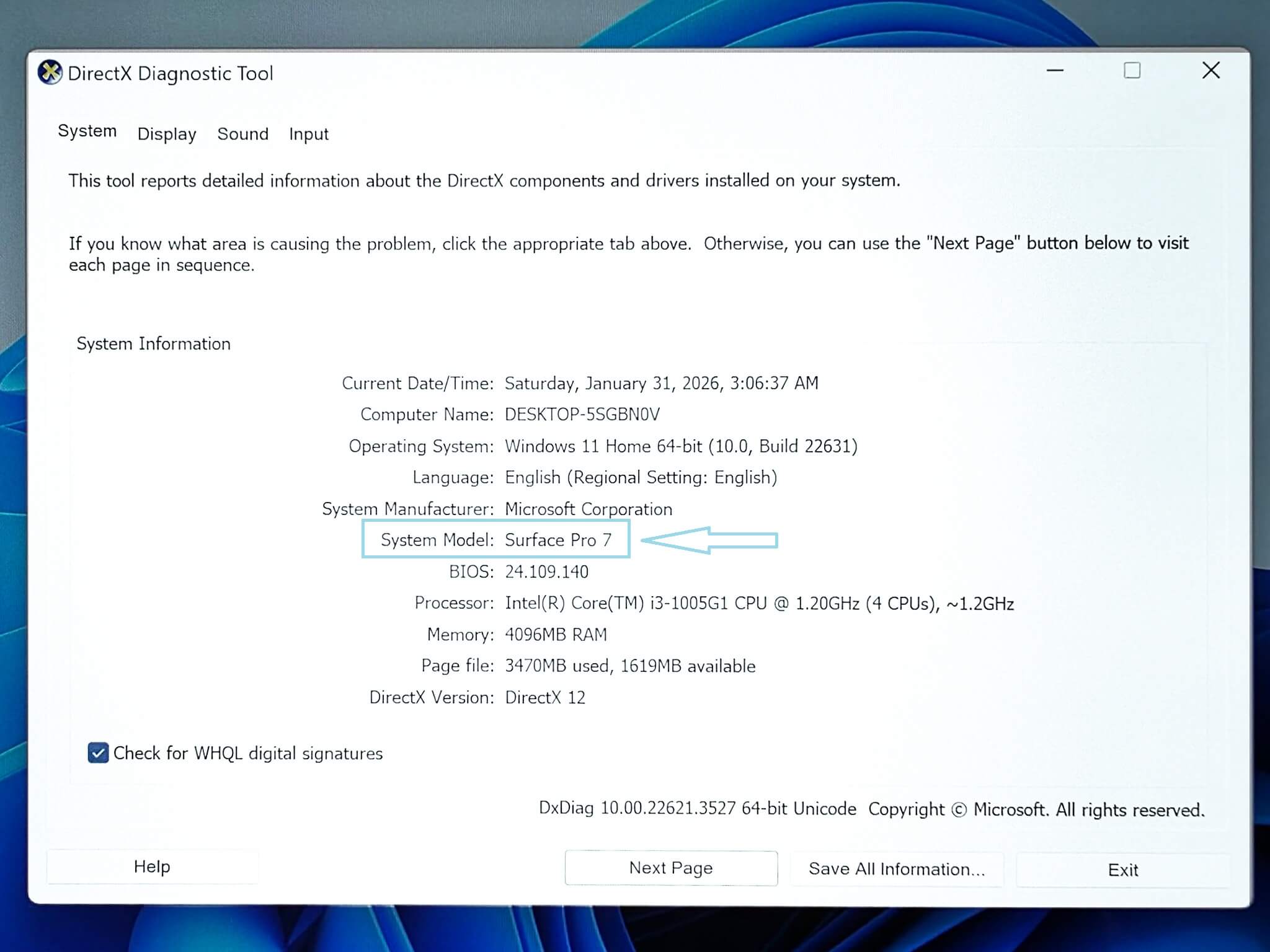This screenshot has height=952, width=1270.
Task: Click the 'This tool reports detailed information' sentence
Action: click(484, 180)
